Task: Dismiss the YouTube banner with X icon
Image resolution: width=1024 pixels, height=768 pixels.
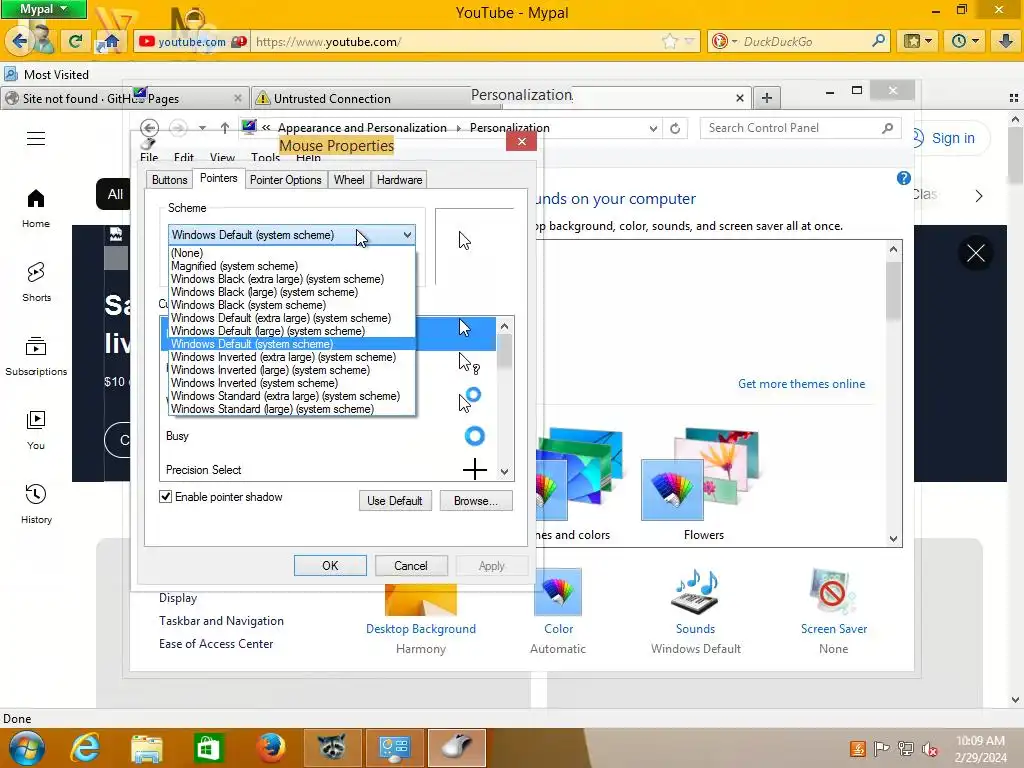Action: tap(976, 253)
